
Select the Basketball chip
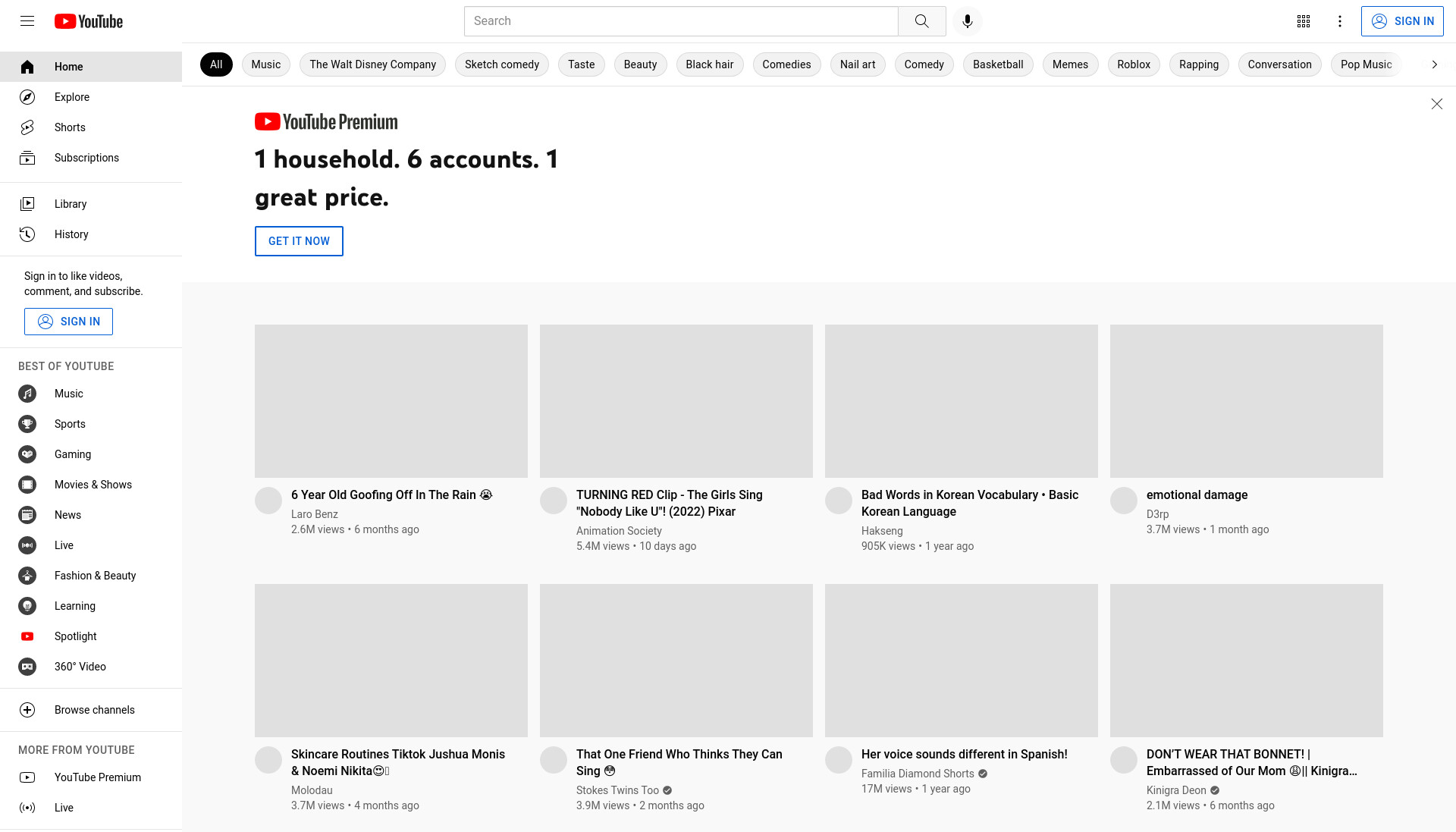point(998,64)
